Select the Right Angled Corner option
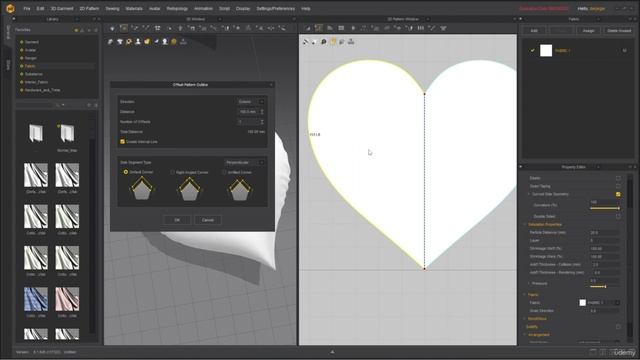 tap(173, 172)
